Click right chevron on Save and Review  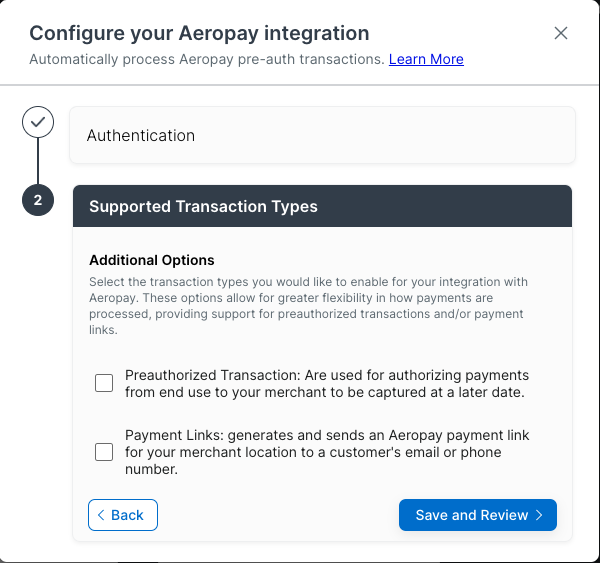[539, 515]
